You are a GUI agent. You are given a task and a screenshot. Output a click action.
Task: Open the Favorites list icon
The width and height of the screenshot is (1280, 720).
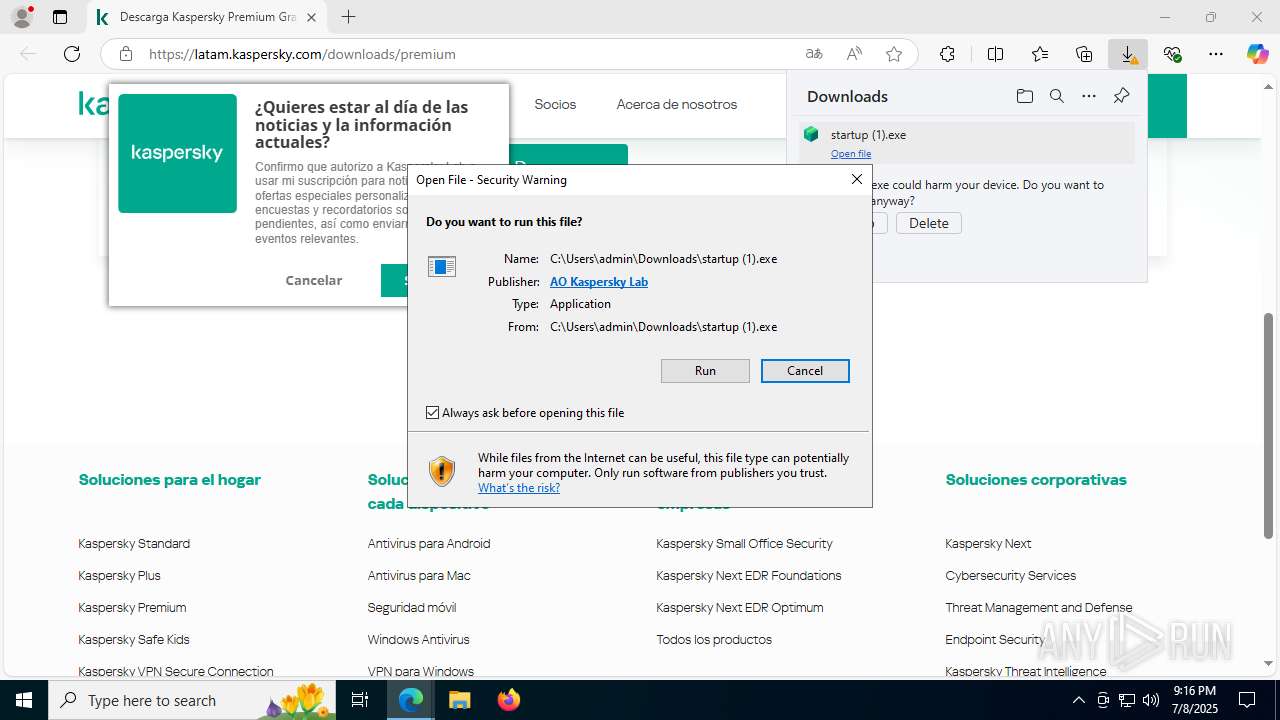[x=1040, y=54]
